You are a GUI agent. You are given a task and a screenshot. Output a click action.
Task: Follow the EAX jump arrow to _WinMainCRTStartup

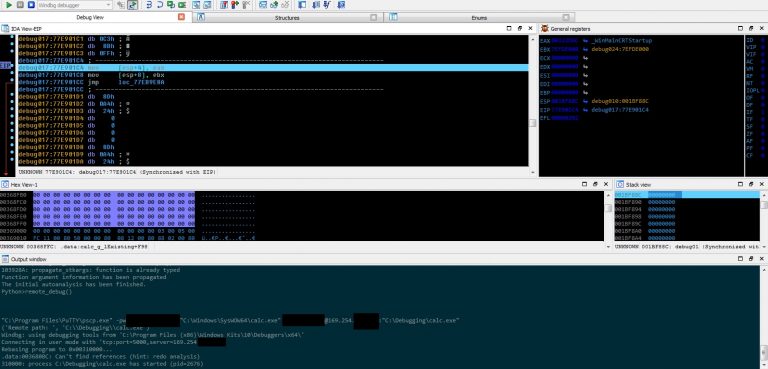(584, 41)
